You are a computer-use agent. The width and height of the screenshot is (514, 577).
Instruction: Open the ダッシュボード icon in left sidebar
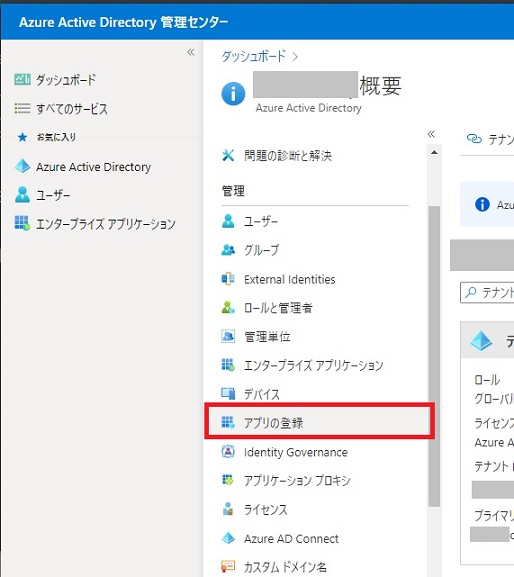22,79
